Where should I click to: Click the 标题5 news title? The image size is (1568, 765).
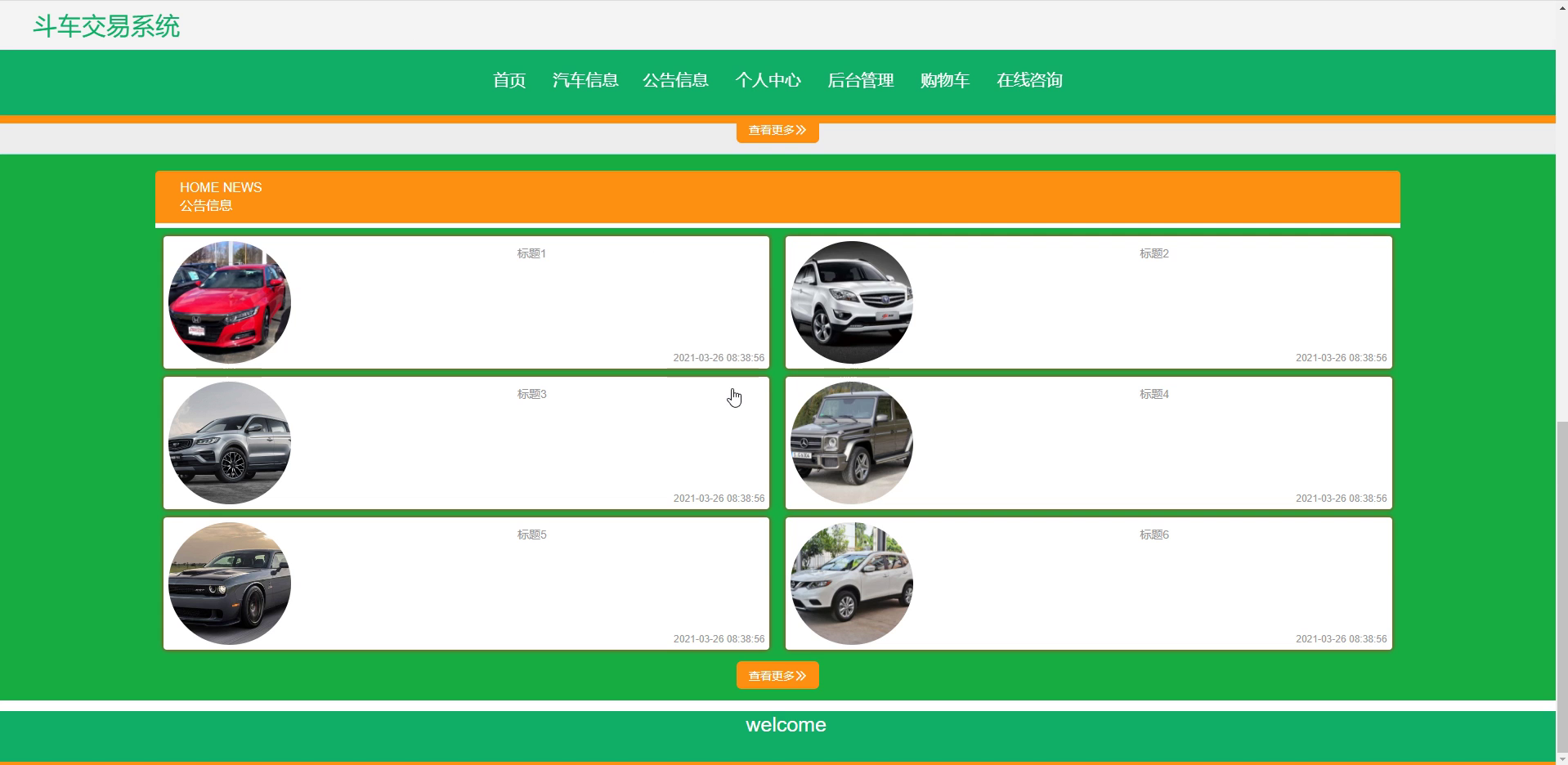(531, 535)
